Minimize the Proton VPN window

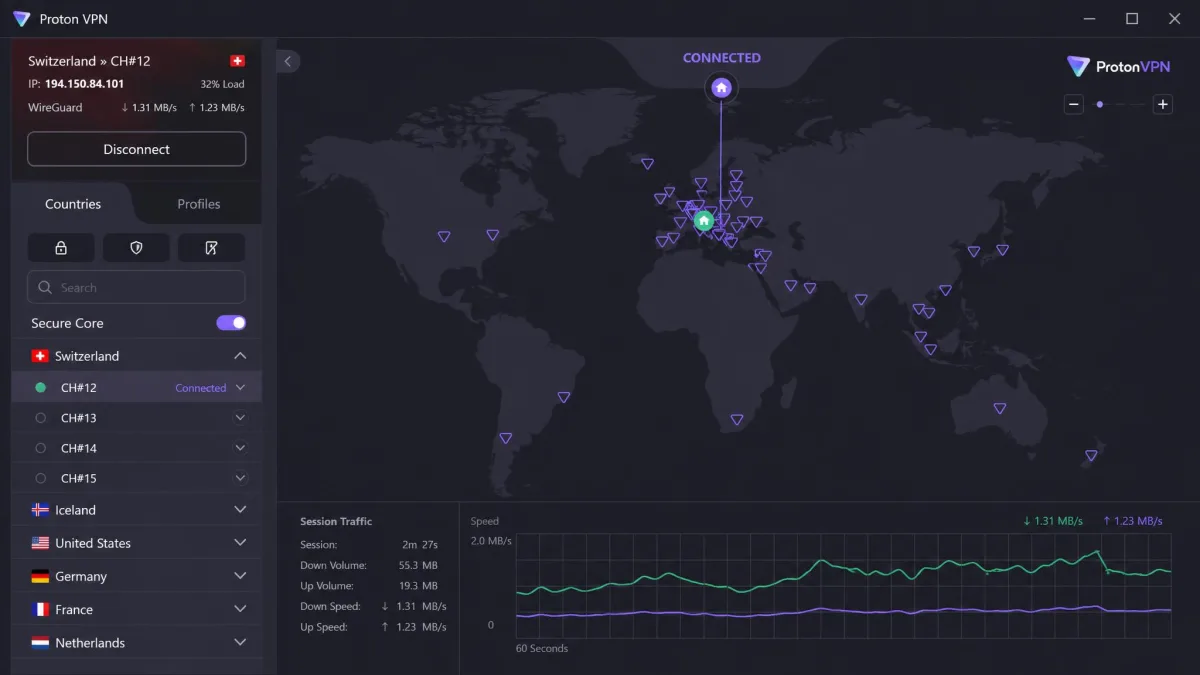click(1089, 19)
